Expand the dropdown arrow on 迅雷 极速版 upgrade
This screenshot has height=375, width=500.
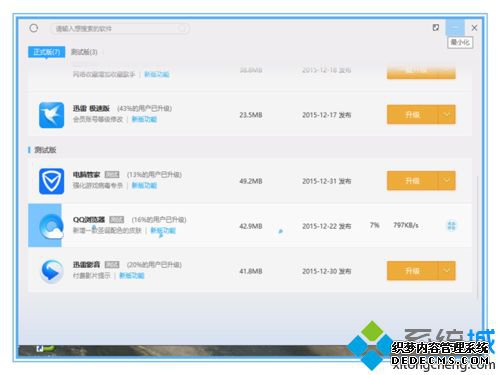(x=447, y=115)
